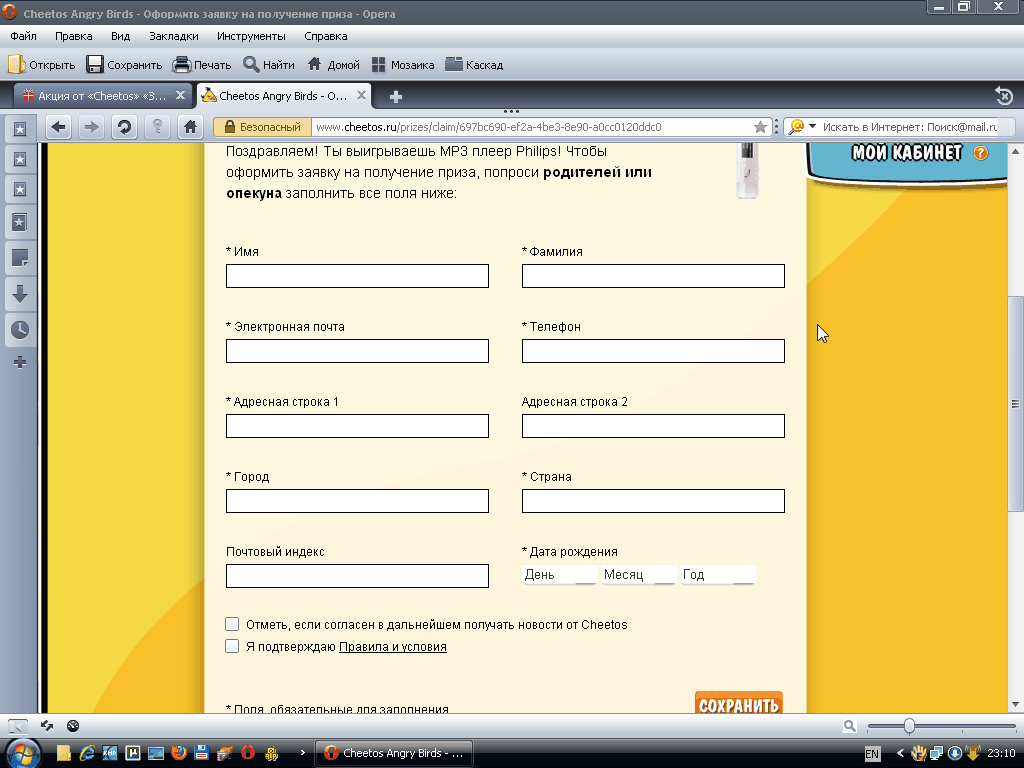Open the Вид menu

click(x=120, y=36)
